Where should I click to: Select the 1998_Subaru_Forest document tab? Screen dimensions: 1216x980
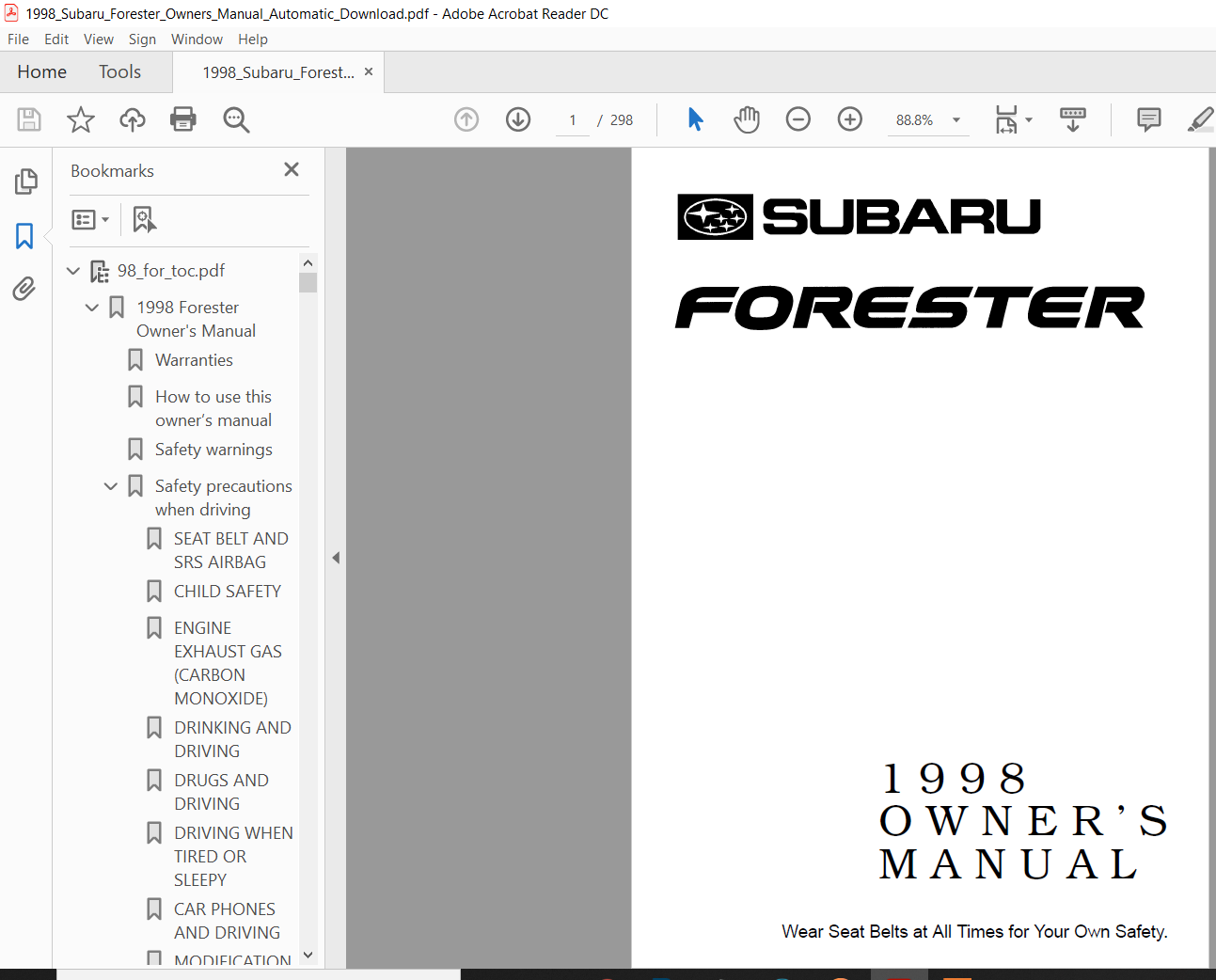click(278, 72)
